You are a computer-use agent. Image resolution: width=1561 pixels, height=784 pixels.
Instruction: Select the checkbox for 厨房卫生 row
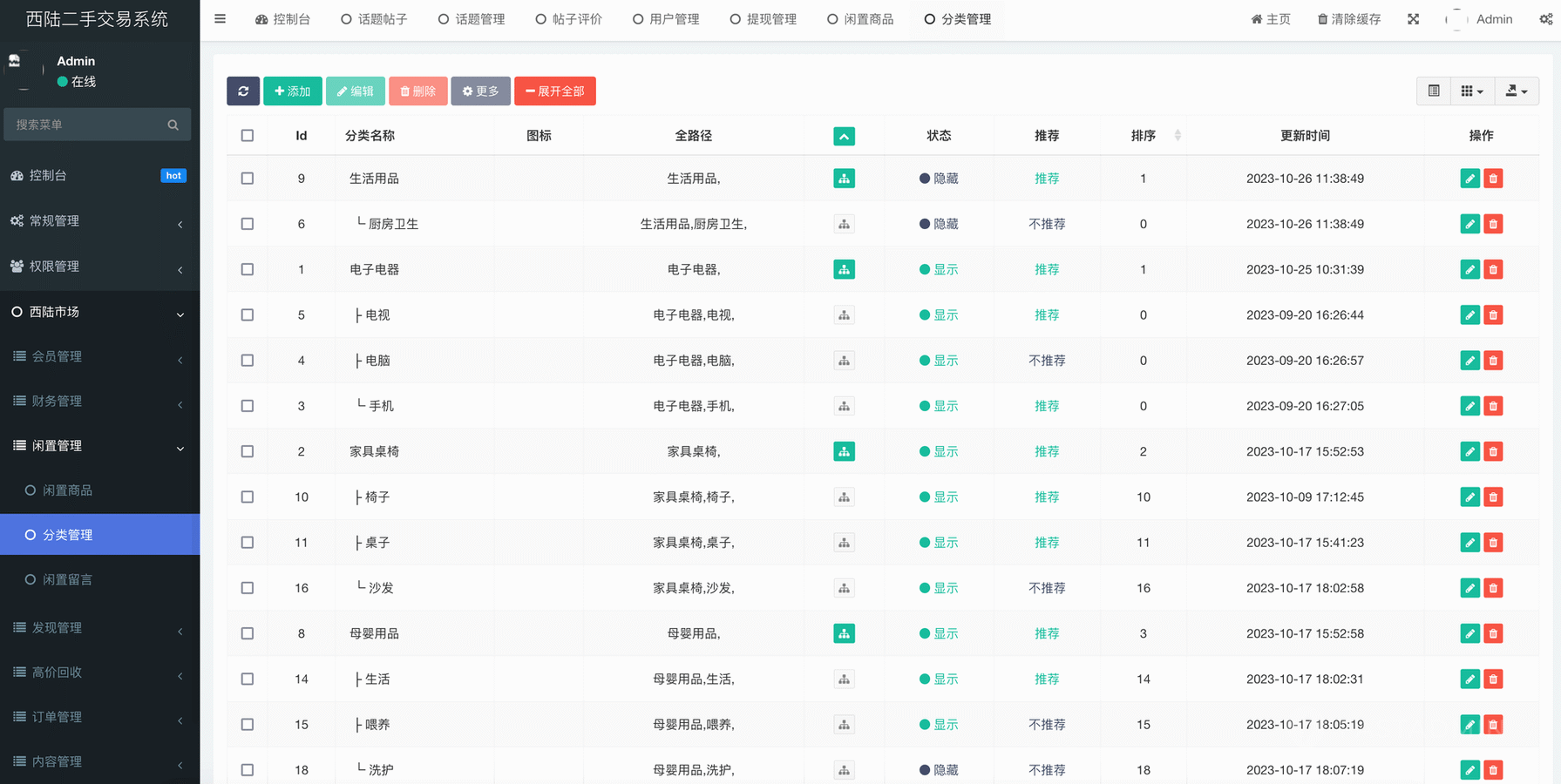click(248, 224)
